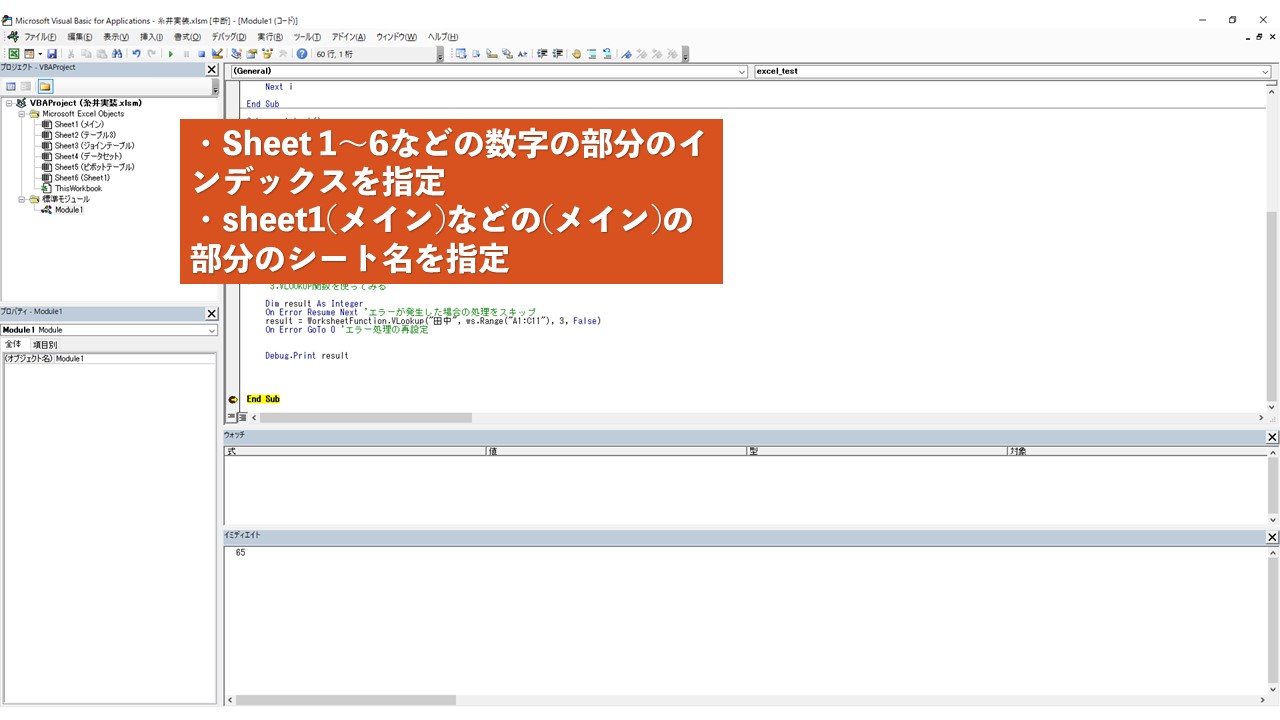1280x720 pixels.
Task: Click the Undo toolbar icon
Action: 137,54
